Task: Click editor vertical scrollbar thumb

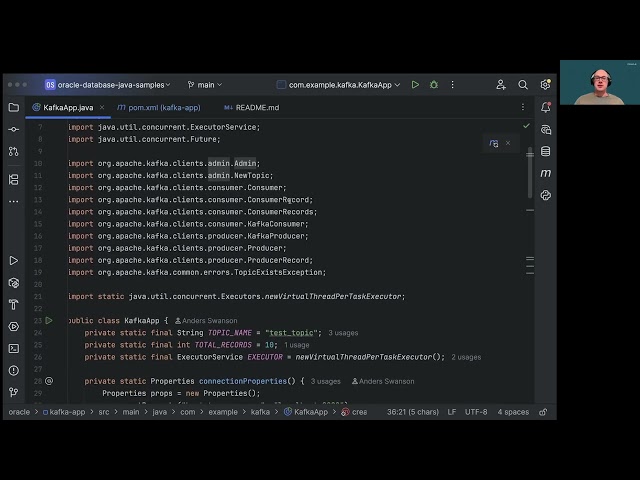Action: [x=530, y=173]
